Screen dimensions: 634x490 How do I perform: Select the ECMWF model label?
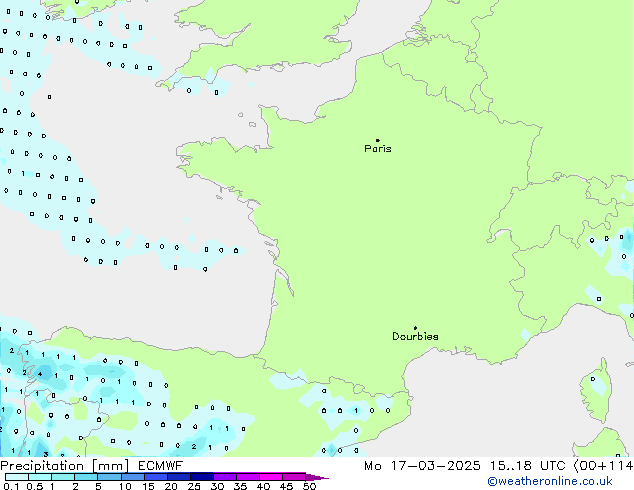(x=161, y=466)
